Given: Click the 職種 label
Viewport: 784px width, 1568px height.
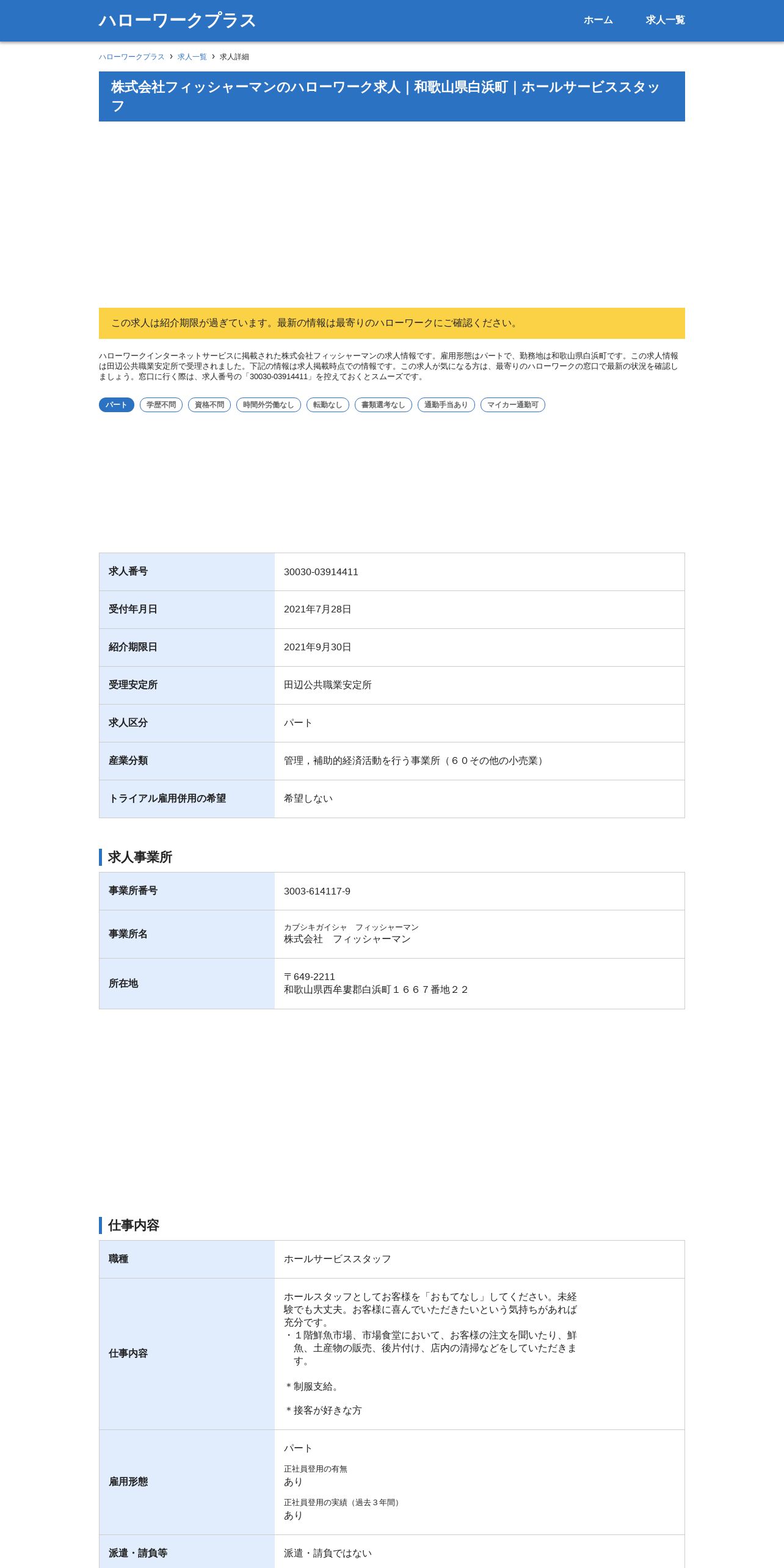Looking at the screenshot, I should (118, 1259).
